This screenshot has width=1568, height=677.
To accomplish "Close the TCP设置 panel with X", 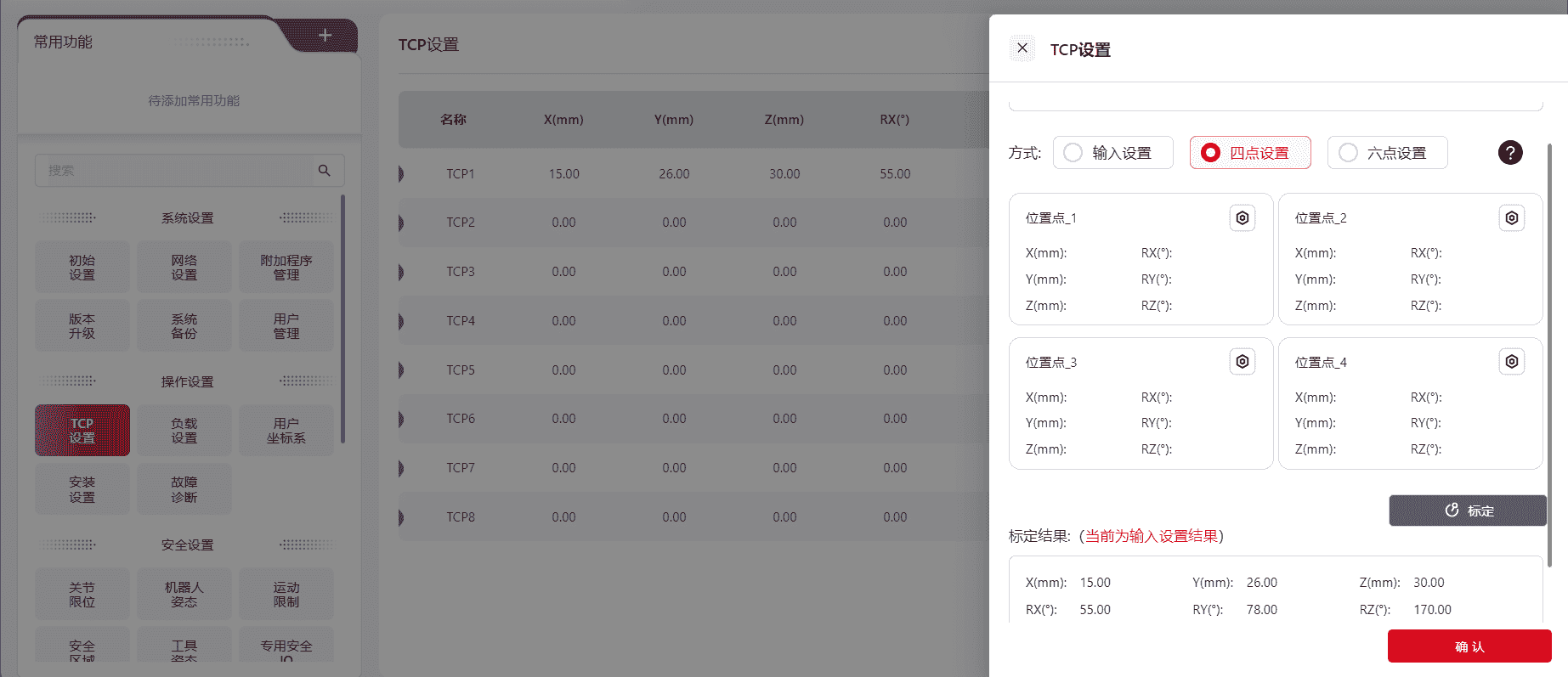I will click(x=1022, y=48).
